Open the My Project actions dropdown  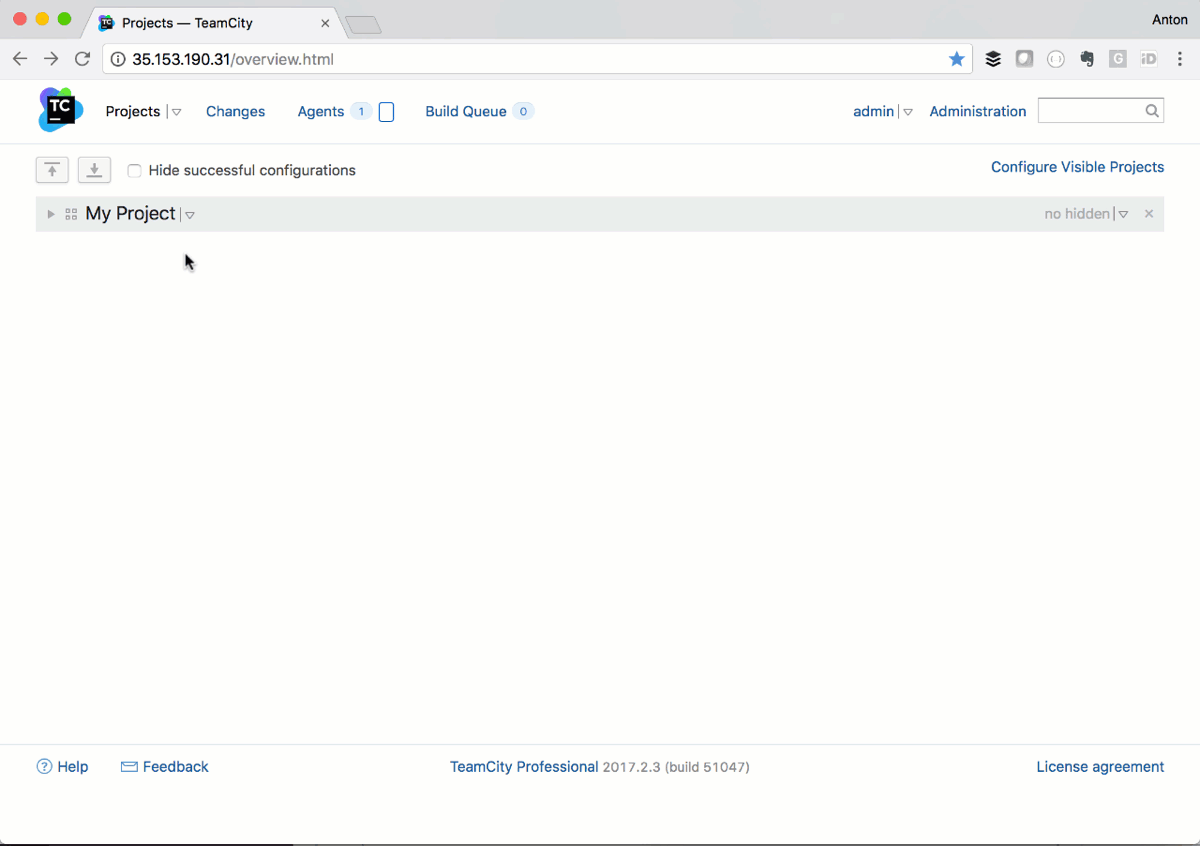(x=191, y=214)
